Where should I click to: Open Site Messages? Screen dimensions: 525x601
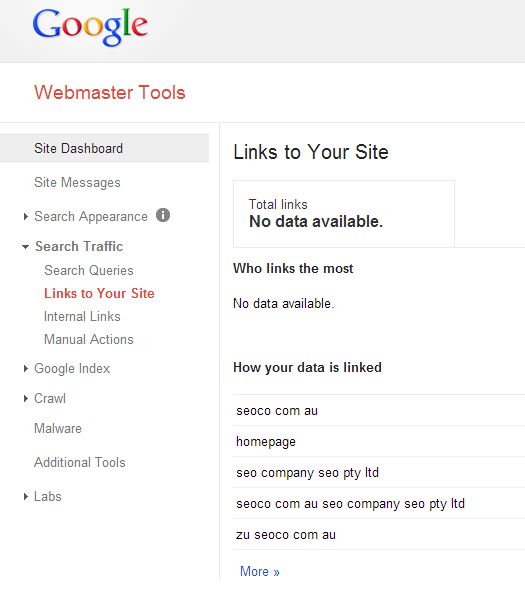click(x=77, y=182)
